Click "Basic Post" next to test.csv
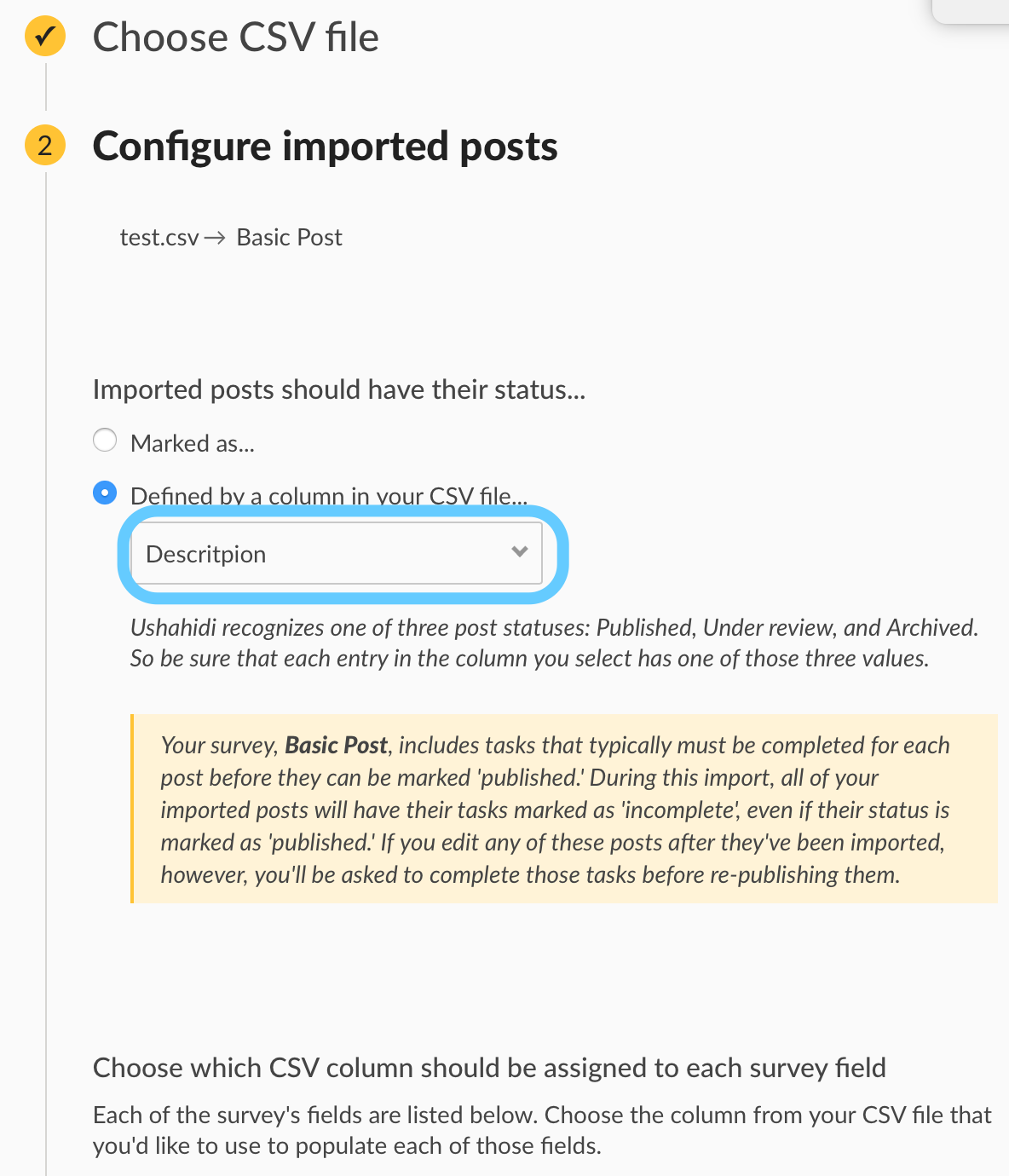The height and width of the screenshot is (1176, 1009). [289, 237]
